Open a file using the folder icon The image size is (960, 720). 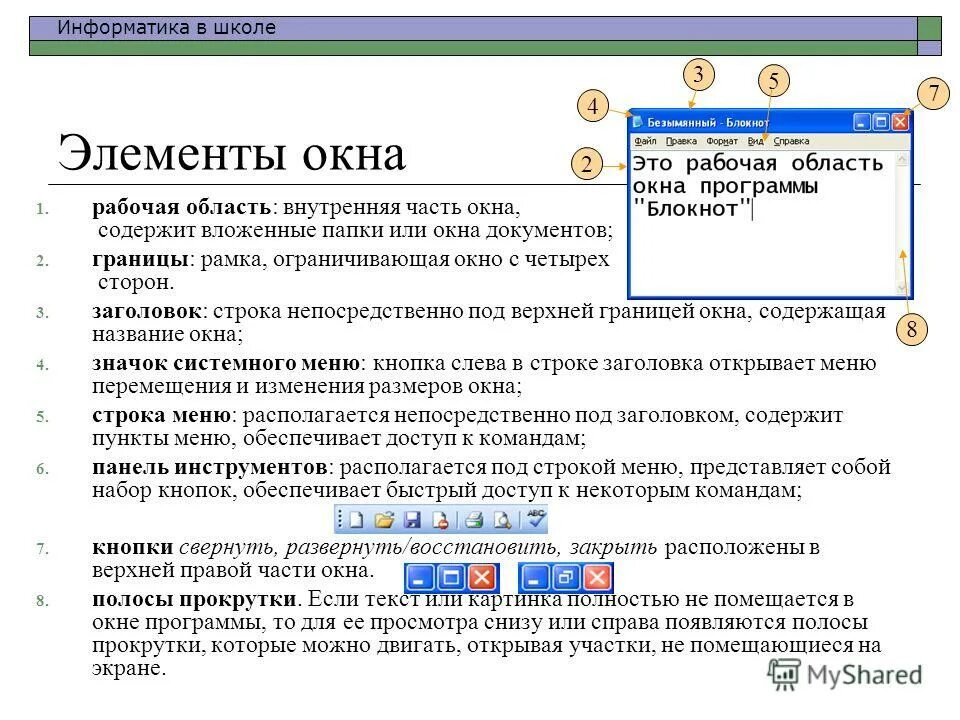384,519
